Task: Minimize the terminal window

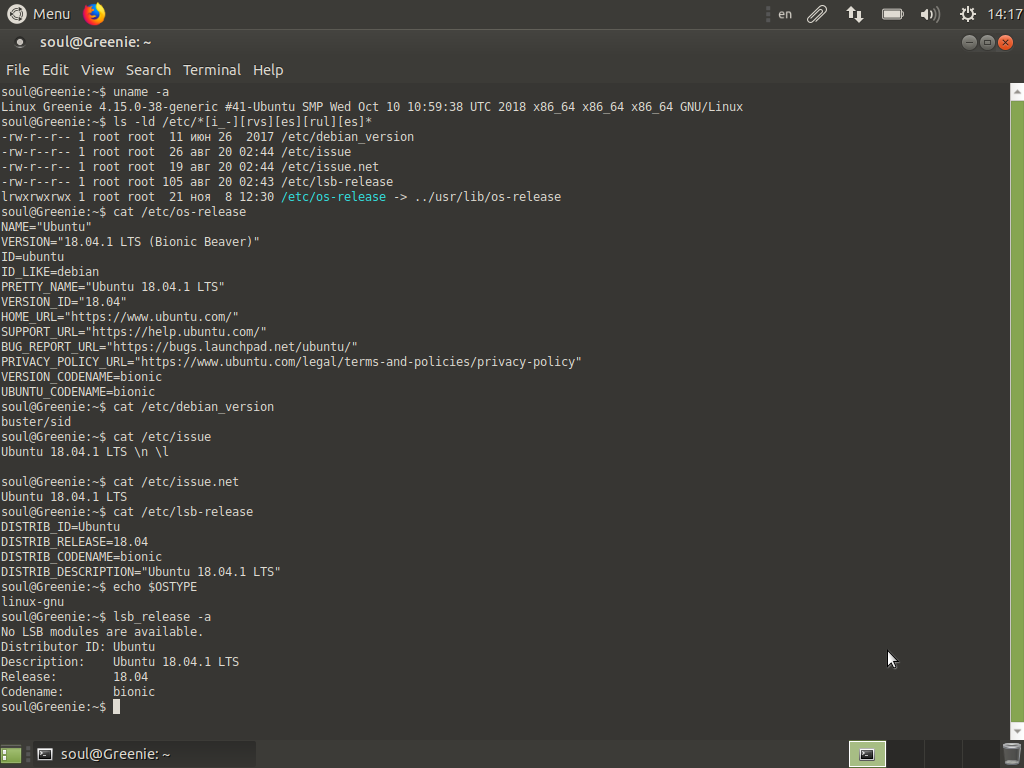Action: click(x=969, y=42)
